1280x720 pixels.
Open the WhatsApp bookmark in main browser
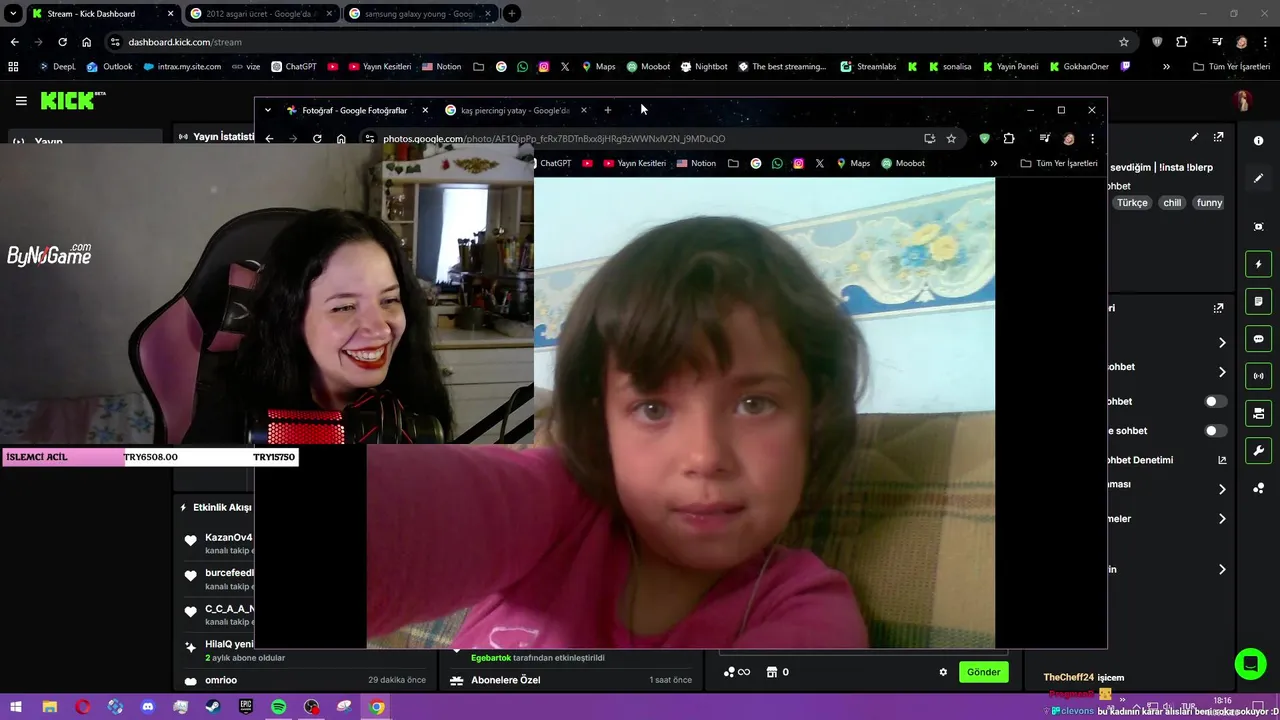pos(522,67)
